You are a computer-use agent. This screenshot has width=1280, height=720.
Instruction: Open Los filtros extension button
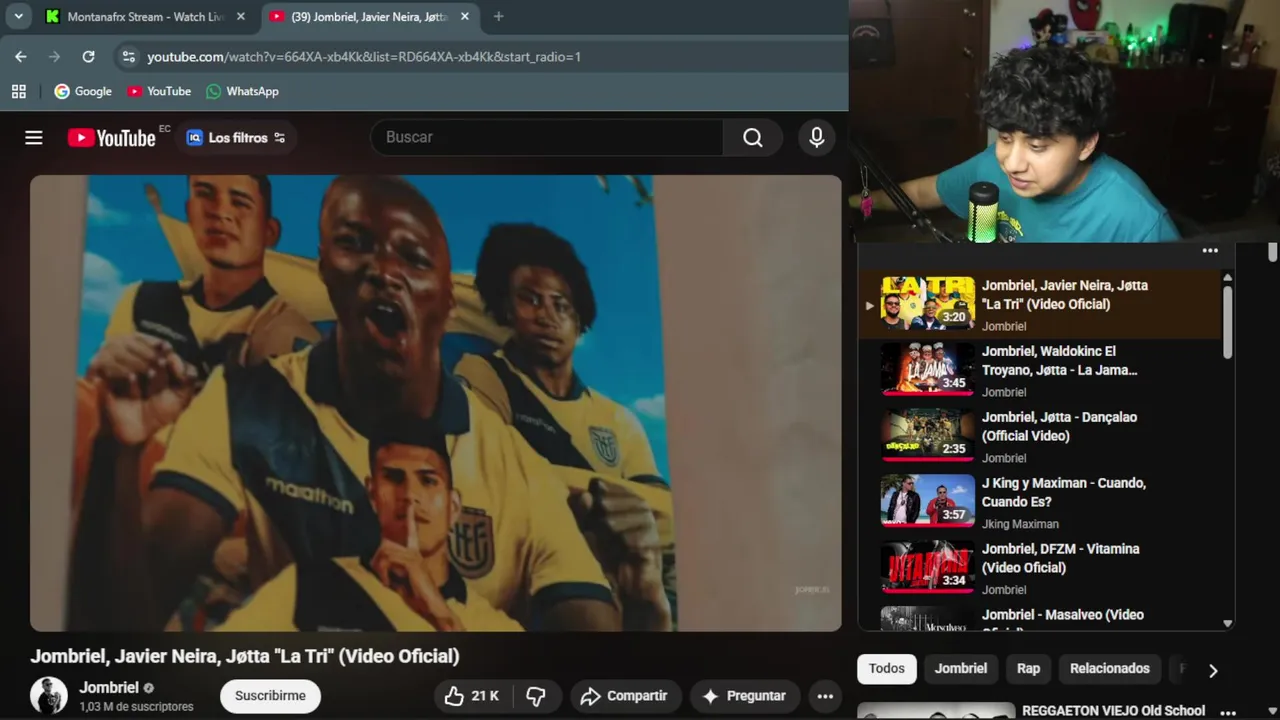click(x=236, y=138)
